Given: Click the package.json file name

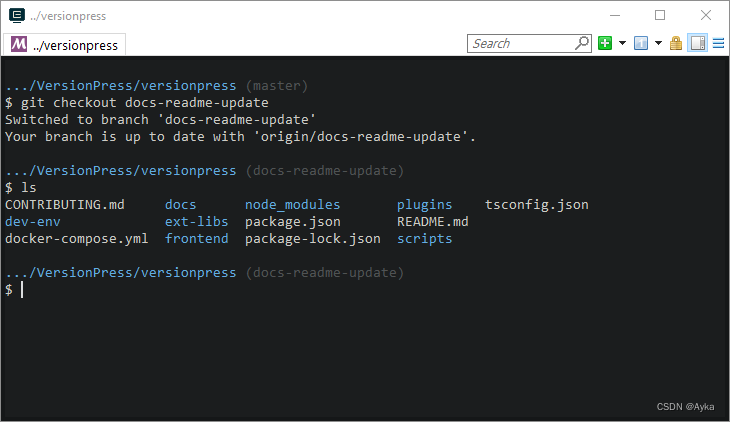Looking at the screenshot, I should pos(292,221).
